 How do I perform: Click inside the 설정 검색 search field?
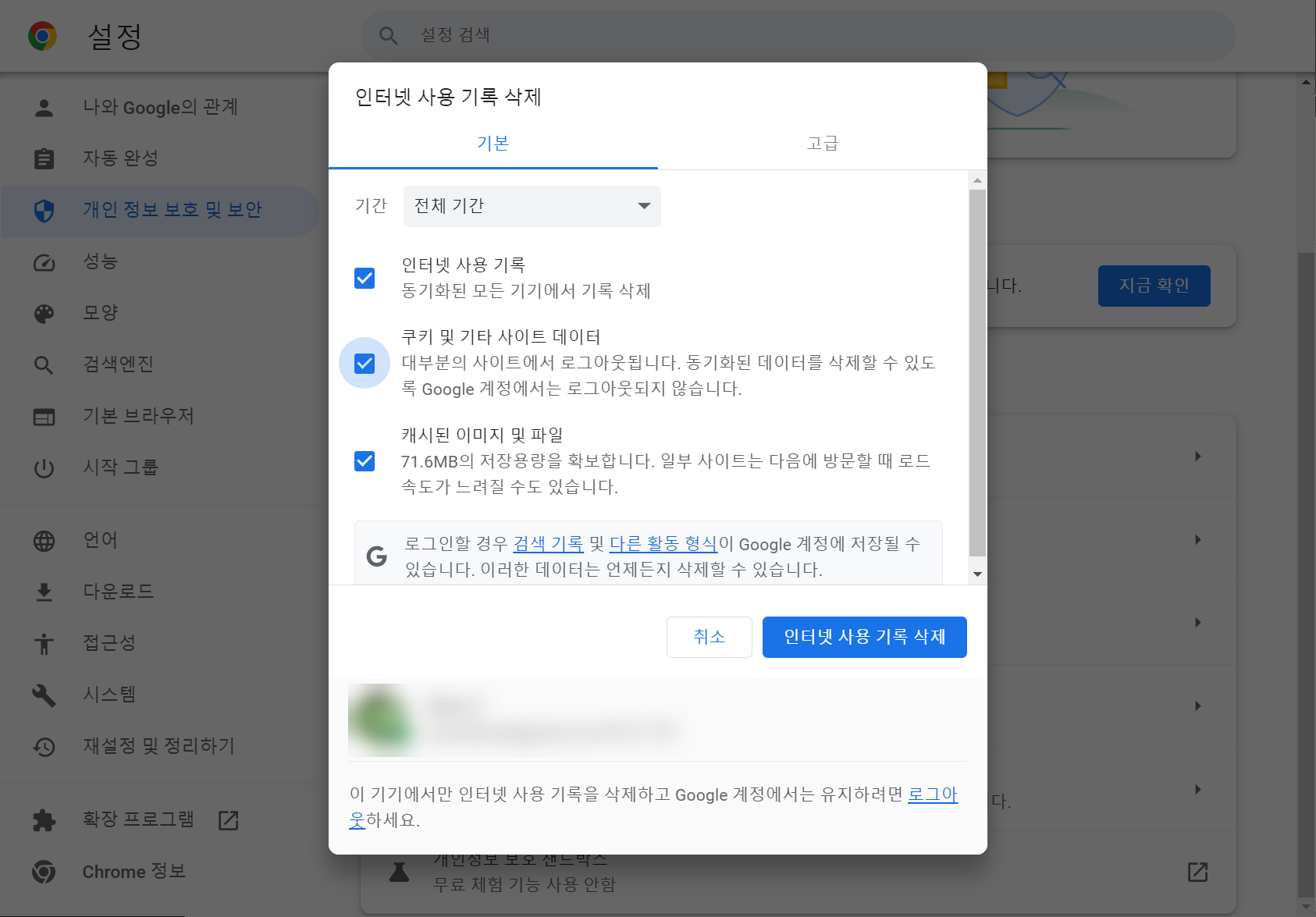798,35
